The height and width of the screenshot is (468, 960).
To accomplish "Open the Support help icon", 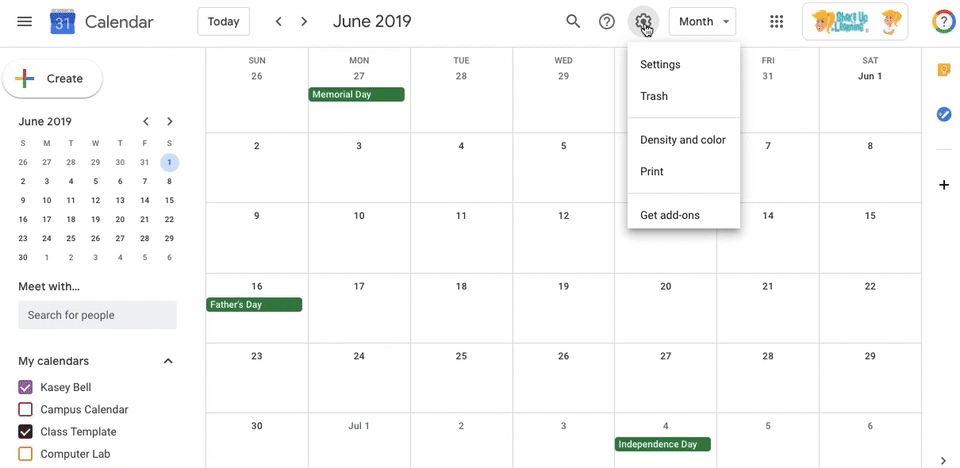I will pyautogui.click(x=607, y=21).
